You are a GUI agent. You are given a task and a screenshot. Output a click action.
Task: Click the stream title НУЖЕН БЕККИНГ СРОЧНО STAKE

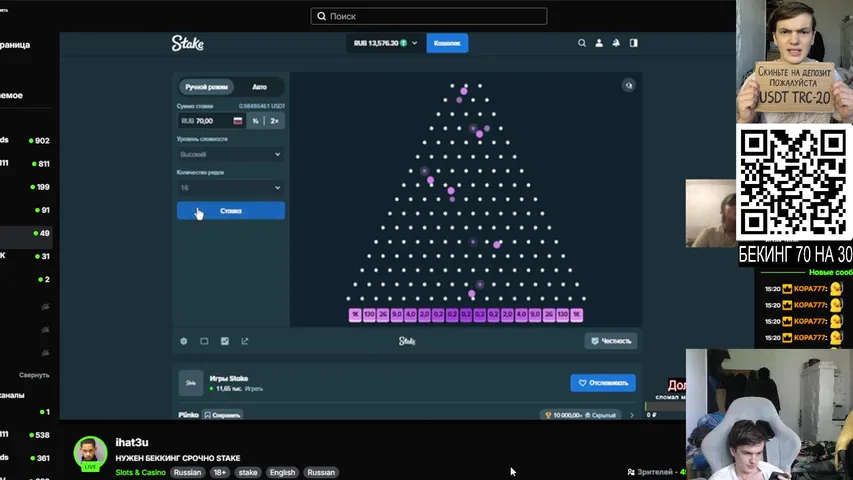[x=178, y=458]
